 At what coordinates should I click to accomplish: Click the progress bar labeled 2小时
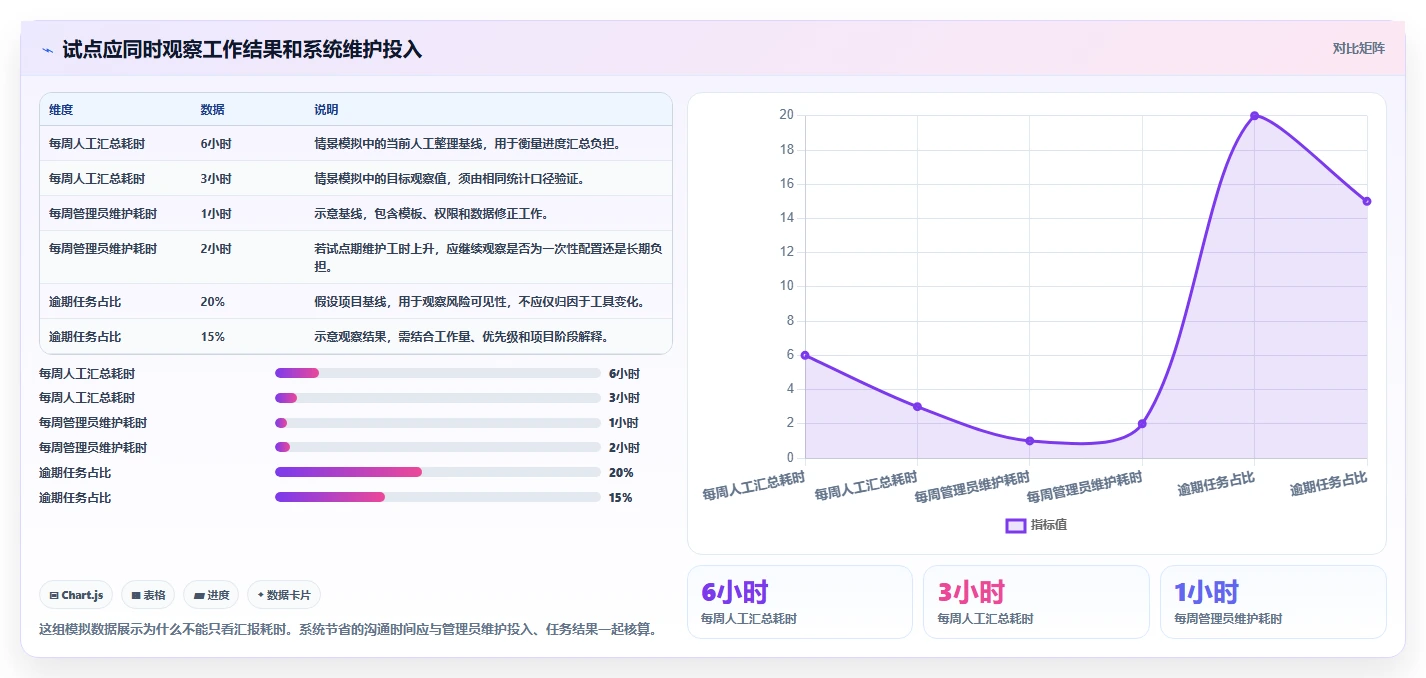437,447
